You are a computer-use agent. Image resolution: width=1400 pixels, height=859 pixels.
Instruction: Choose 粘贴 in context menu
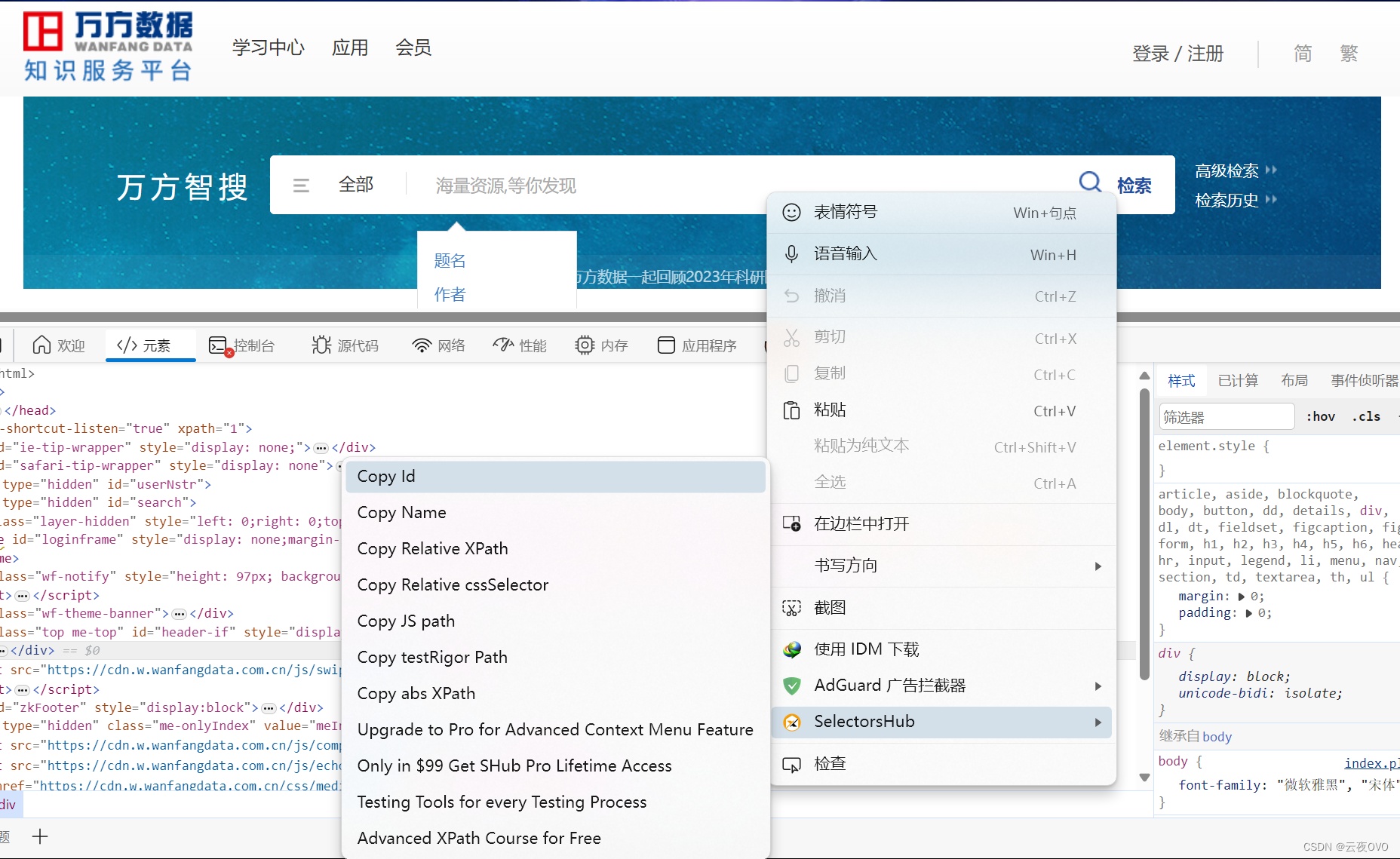pos(941,410)
